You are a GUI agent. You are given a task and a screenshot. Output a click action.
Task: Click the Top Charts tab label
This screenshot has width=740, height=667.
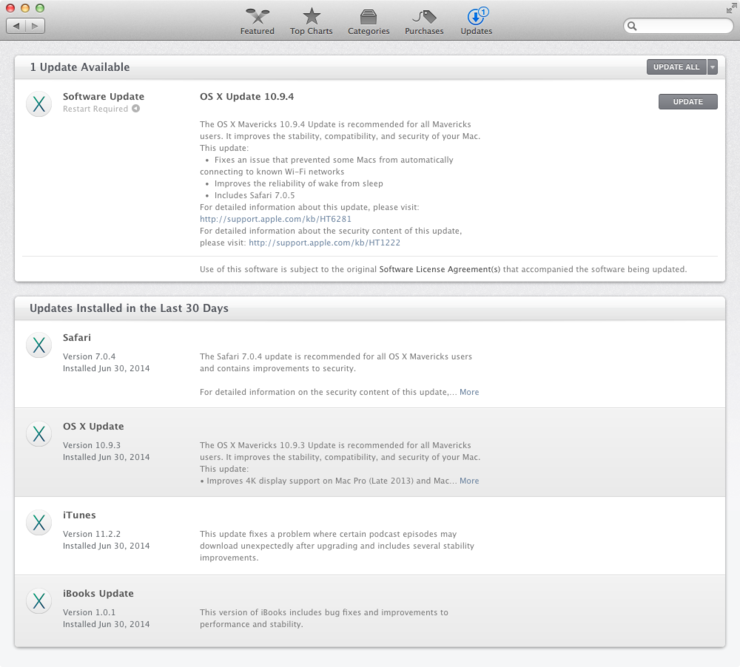point(311,31)
